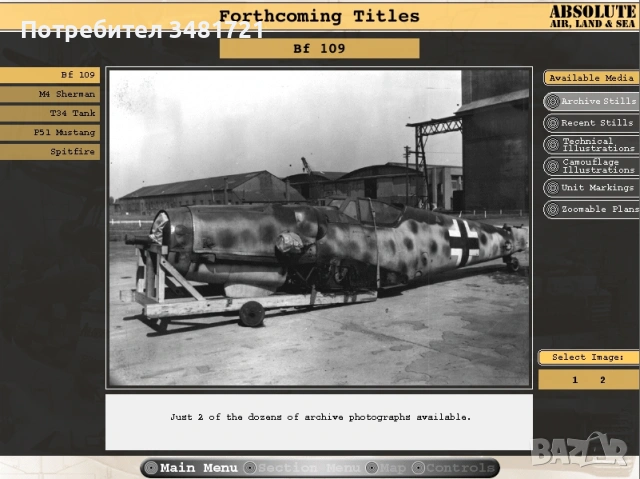
Task: Click the Zoomable Plans round icon
Action: pos(552,210)
